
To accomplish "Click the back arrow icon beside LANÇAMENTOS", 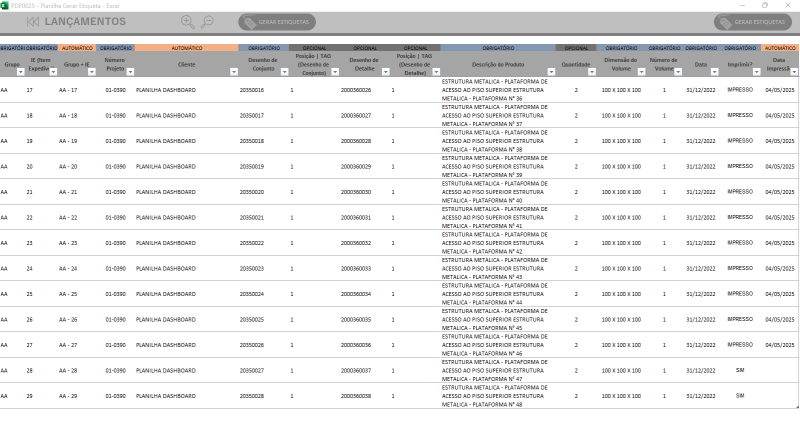I will click(x=33, y=21).
